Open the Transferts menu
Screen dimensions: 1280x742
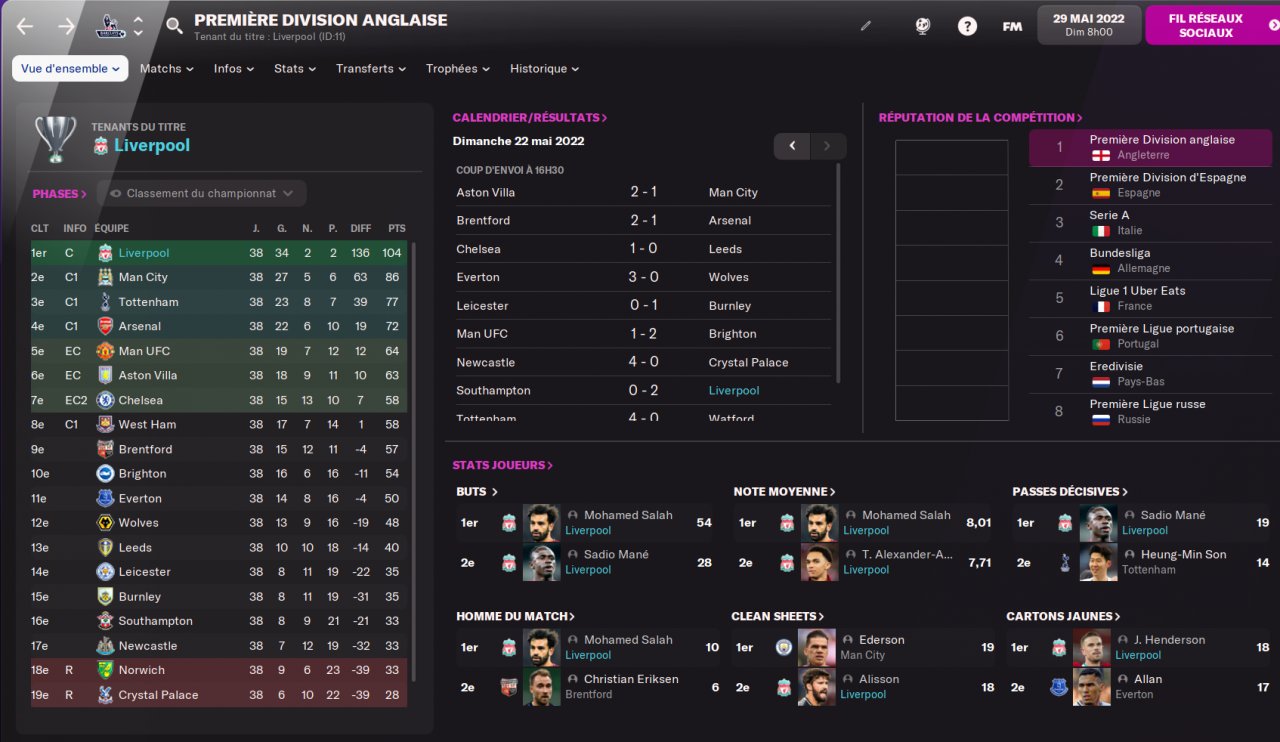tap(371, 68)
